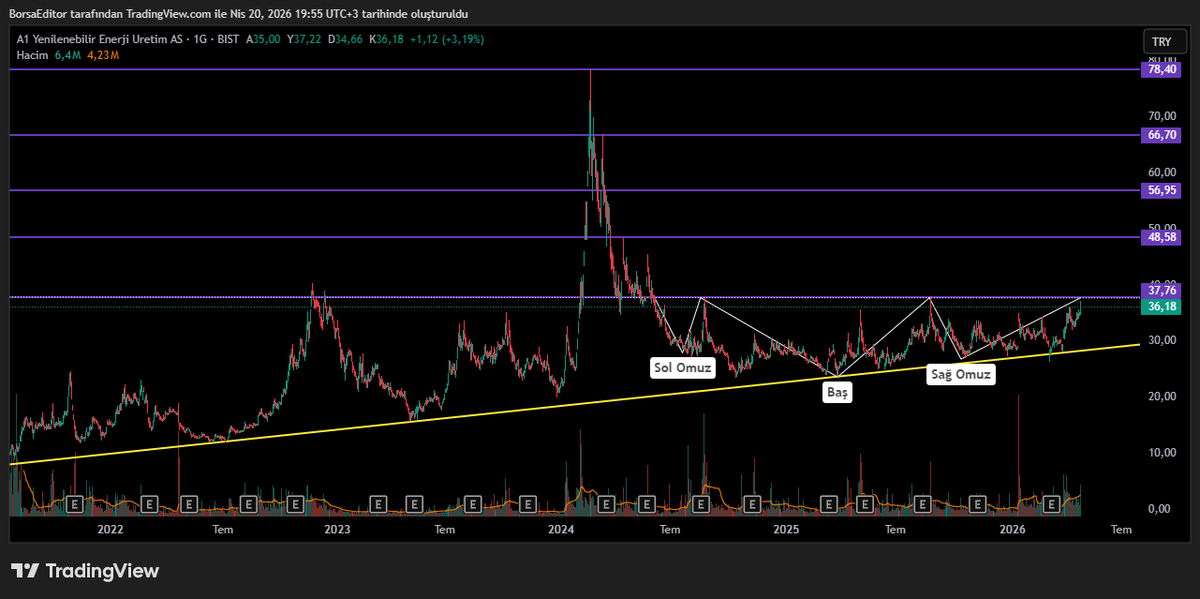
Task: Click the volume value 6,4M
Action: click(67, 55)
